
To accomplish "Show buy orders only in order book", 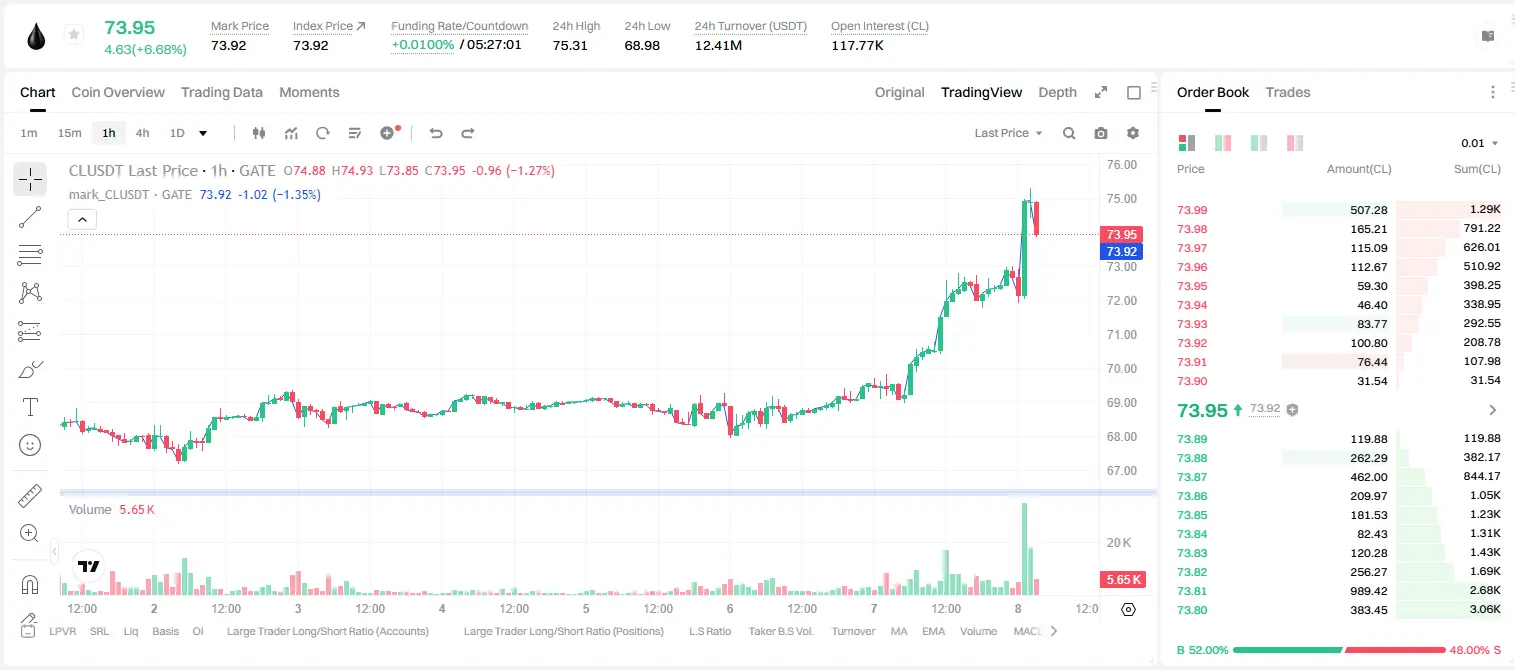I will tap(1259, 143).
